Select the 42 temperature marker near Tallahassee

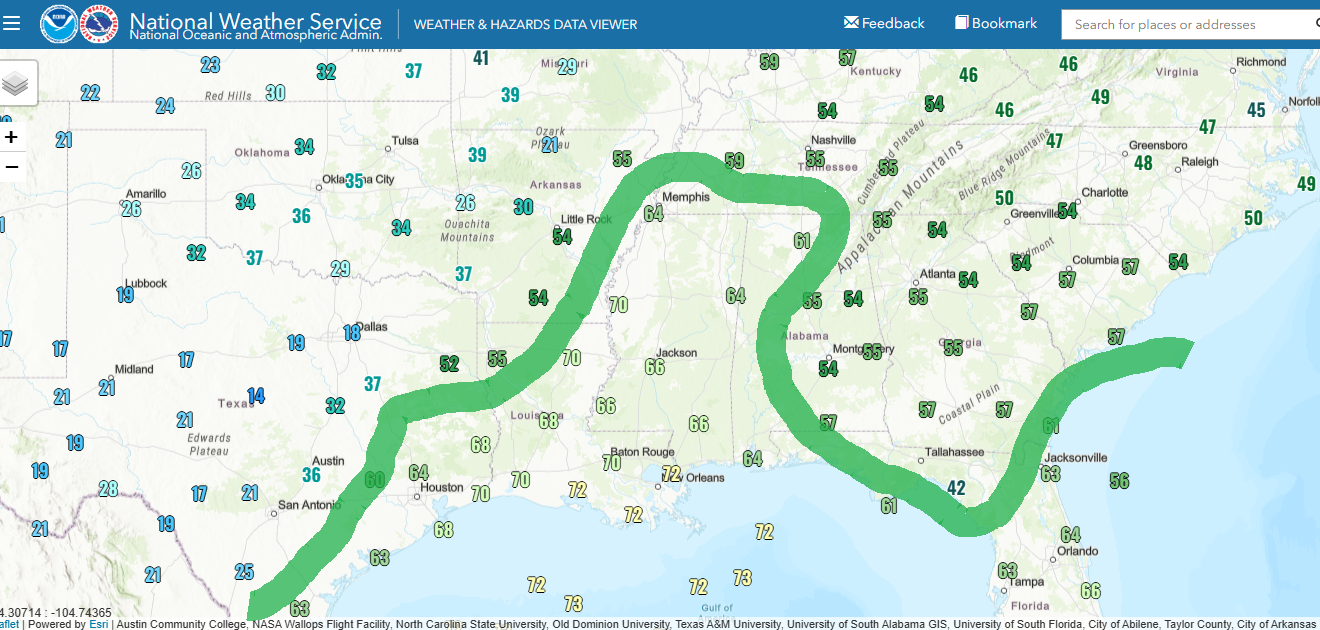[956, 488]
